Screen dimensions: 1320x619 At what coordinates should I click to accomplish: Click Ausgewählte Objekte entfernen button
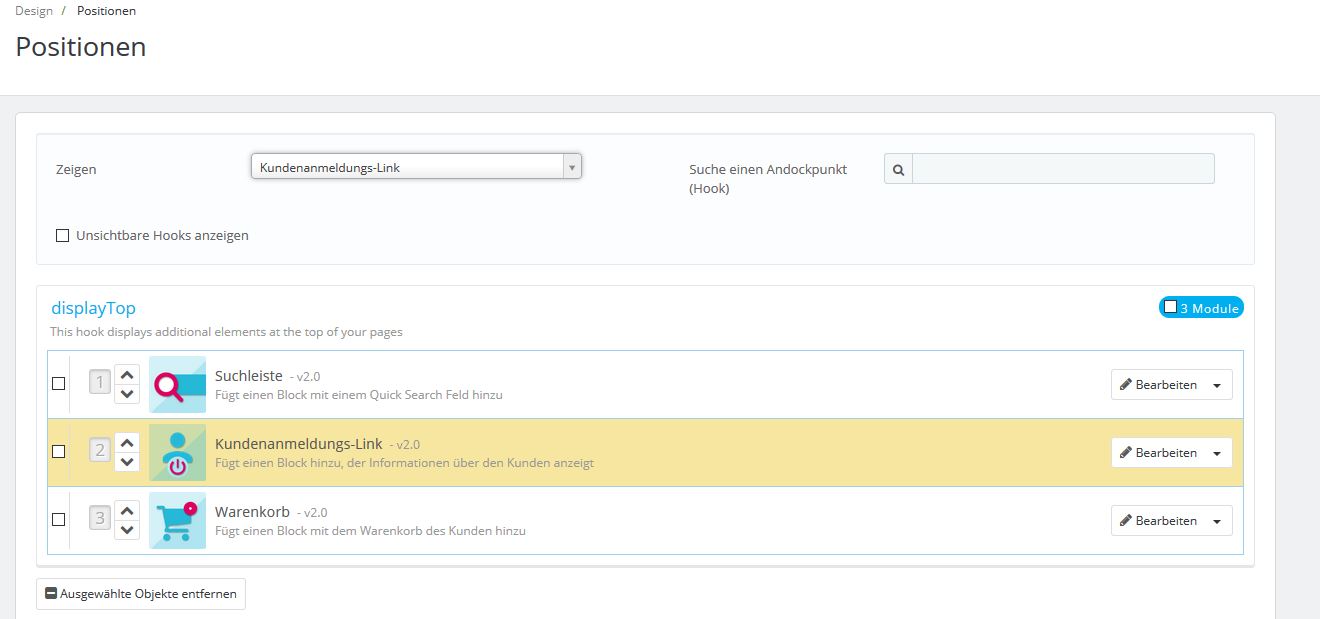coord(141,594)
